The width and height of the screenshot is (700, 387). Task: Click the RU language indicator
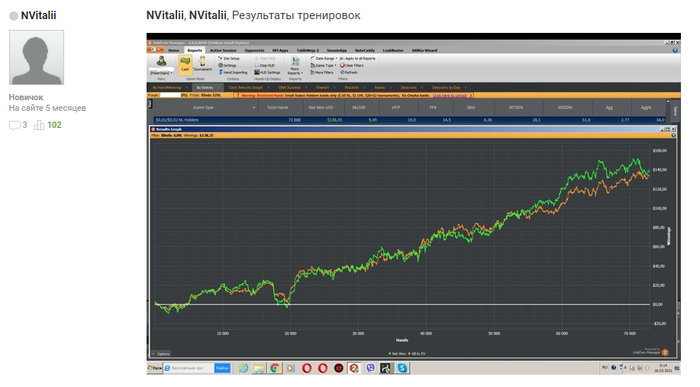(x=604, y=368)
